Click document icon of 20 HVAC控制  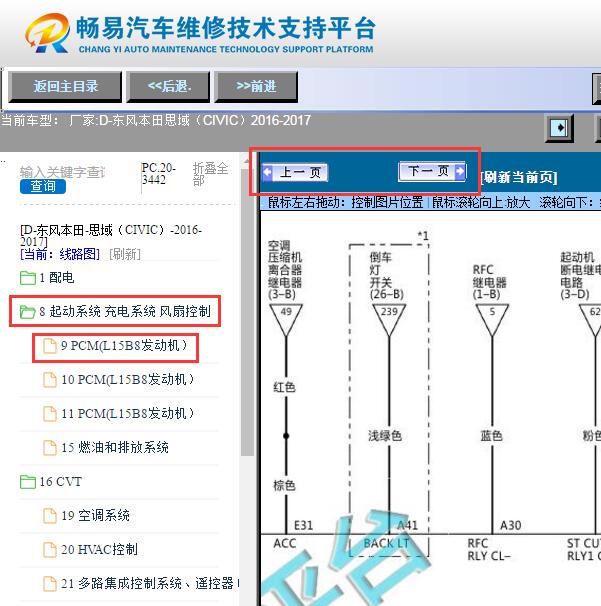pyautogui.click(x=49, y=550)
